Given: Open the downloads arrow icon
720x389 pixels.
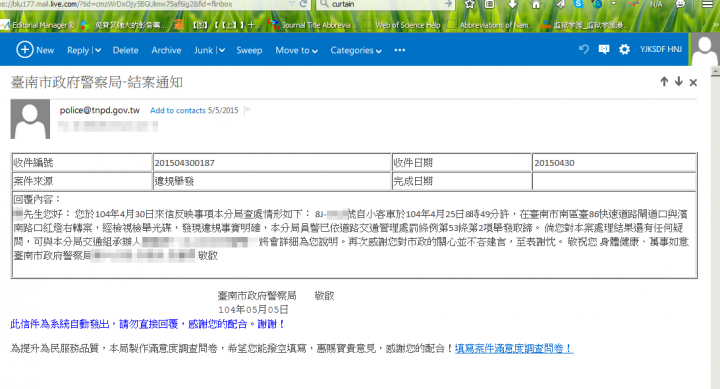Looking at the screenshot, I should point(512,4).
